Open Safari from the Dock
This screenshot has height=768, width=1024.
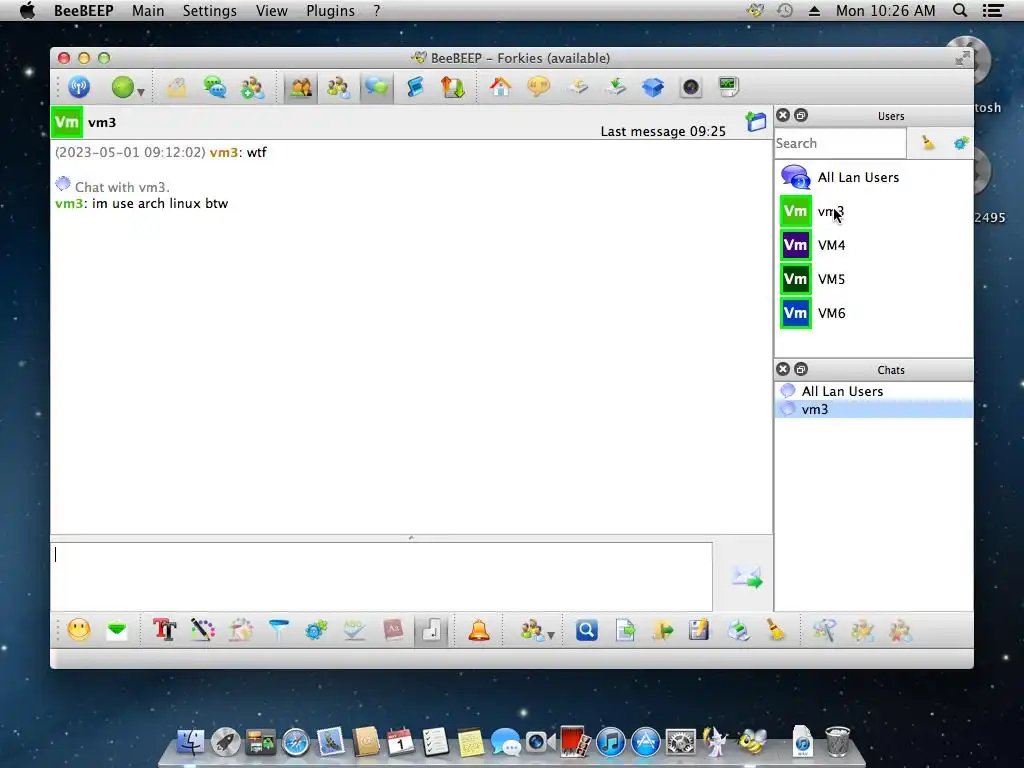pos(295,743)
